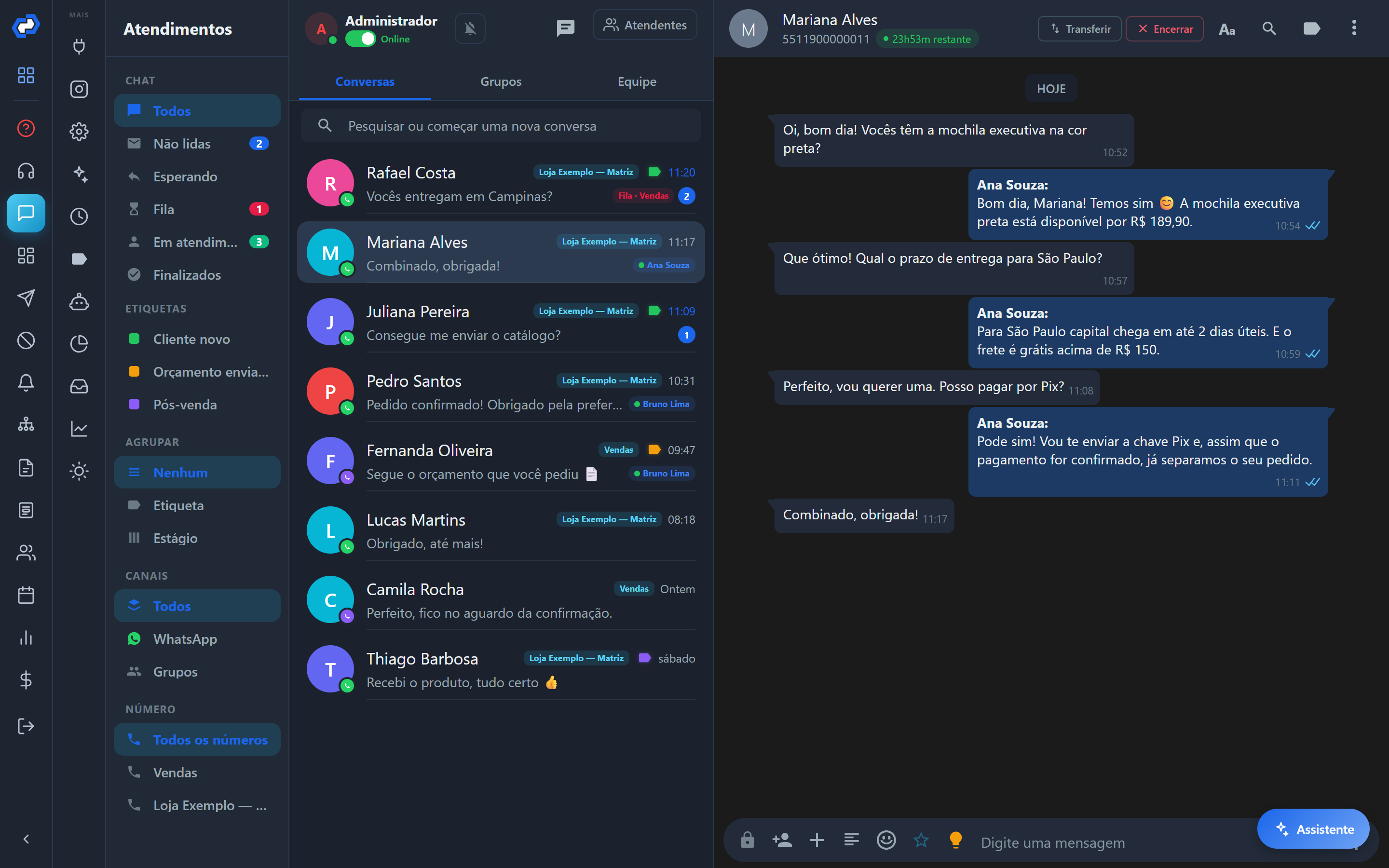Viewport: 1389px width, 868px height.
Task: Select the Não lidas filter
Action: click(197, 144)
